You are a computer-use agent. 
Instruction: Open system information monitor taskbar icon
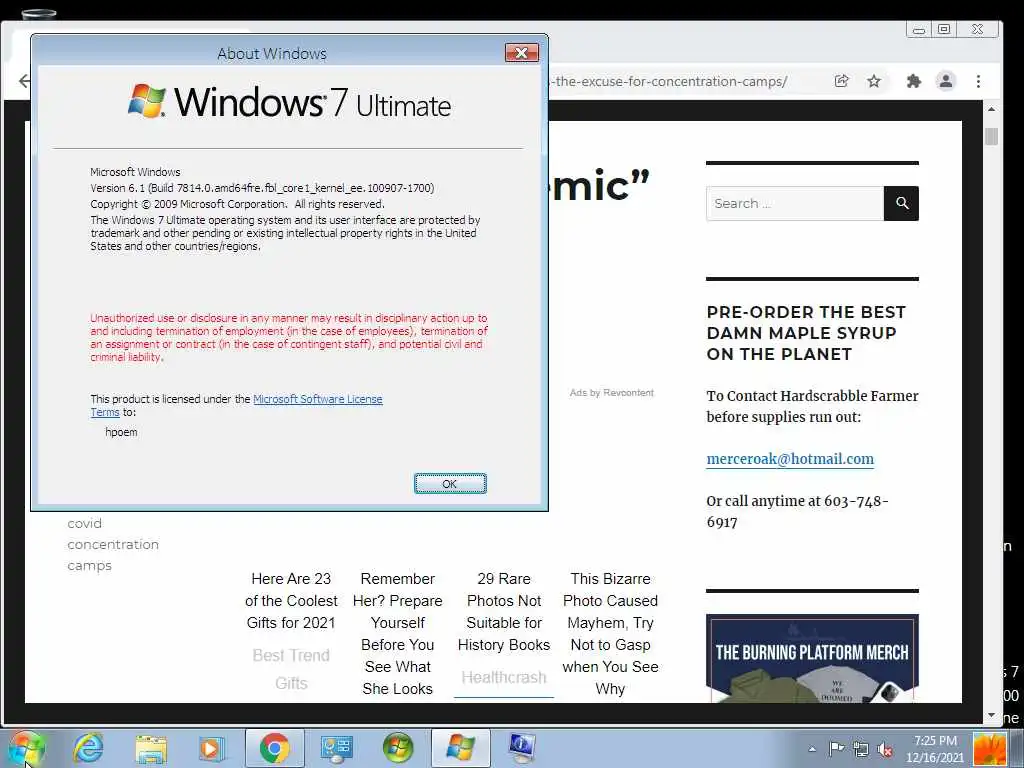[522, 748]
